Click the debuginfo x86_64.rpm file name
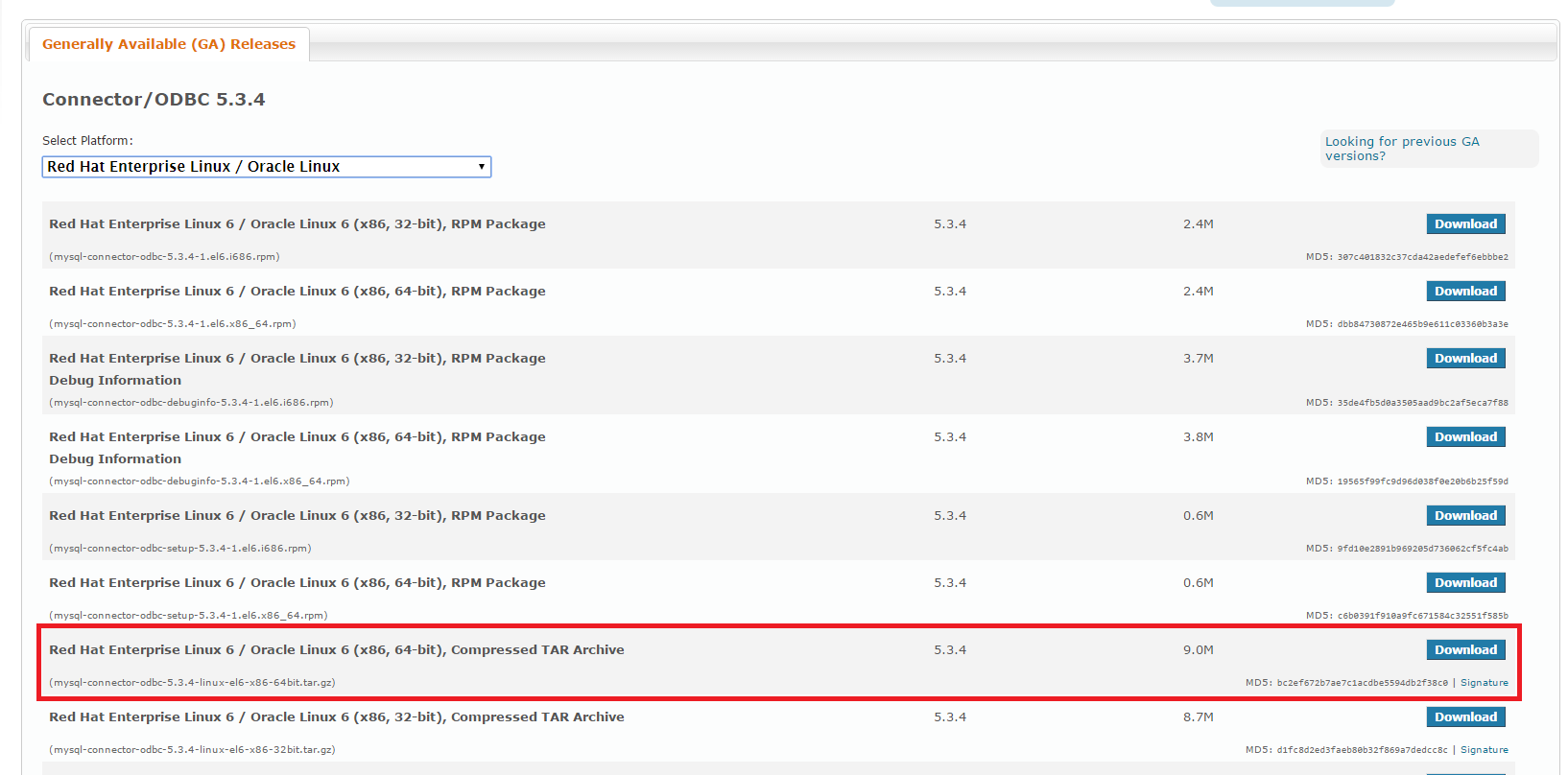1568x775 pixels. point(200,481)
